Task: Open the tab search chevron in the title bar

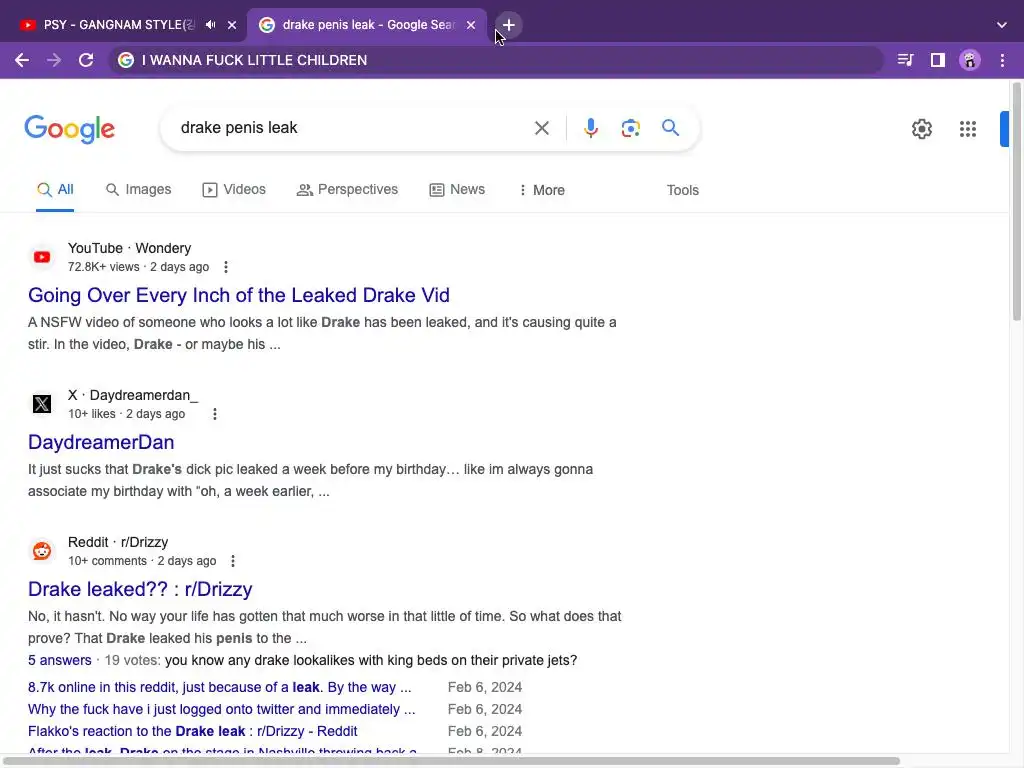Action: pos(1002,25)
